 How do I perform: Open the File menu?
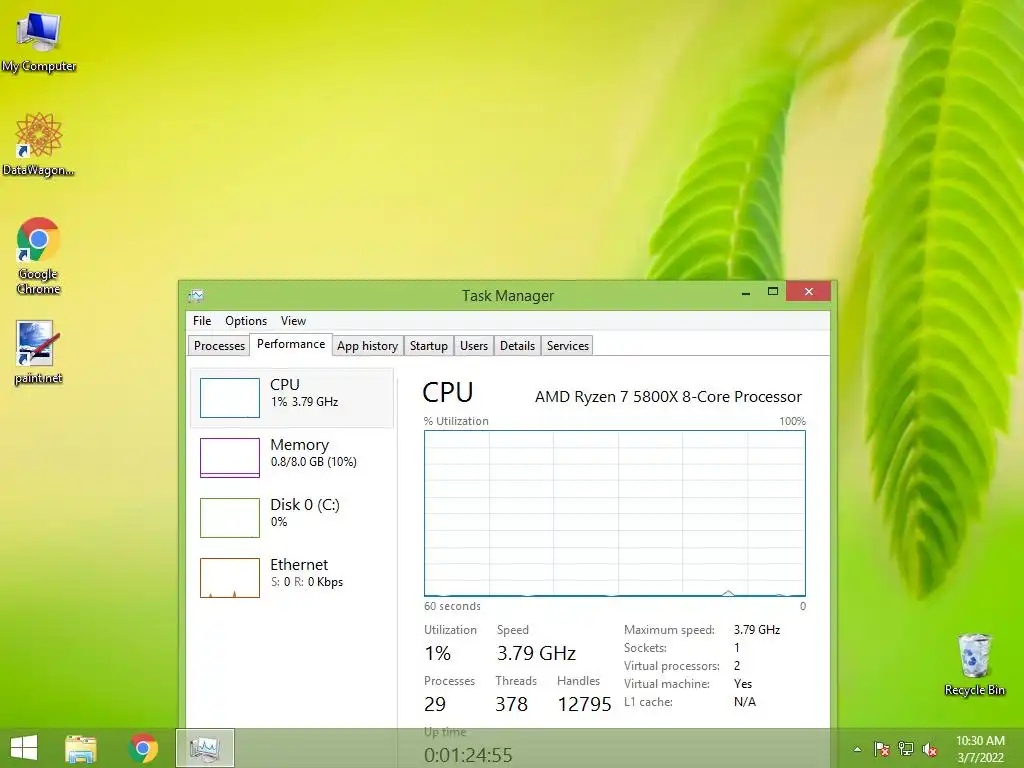tap(202, 321)
